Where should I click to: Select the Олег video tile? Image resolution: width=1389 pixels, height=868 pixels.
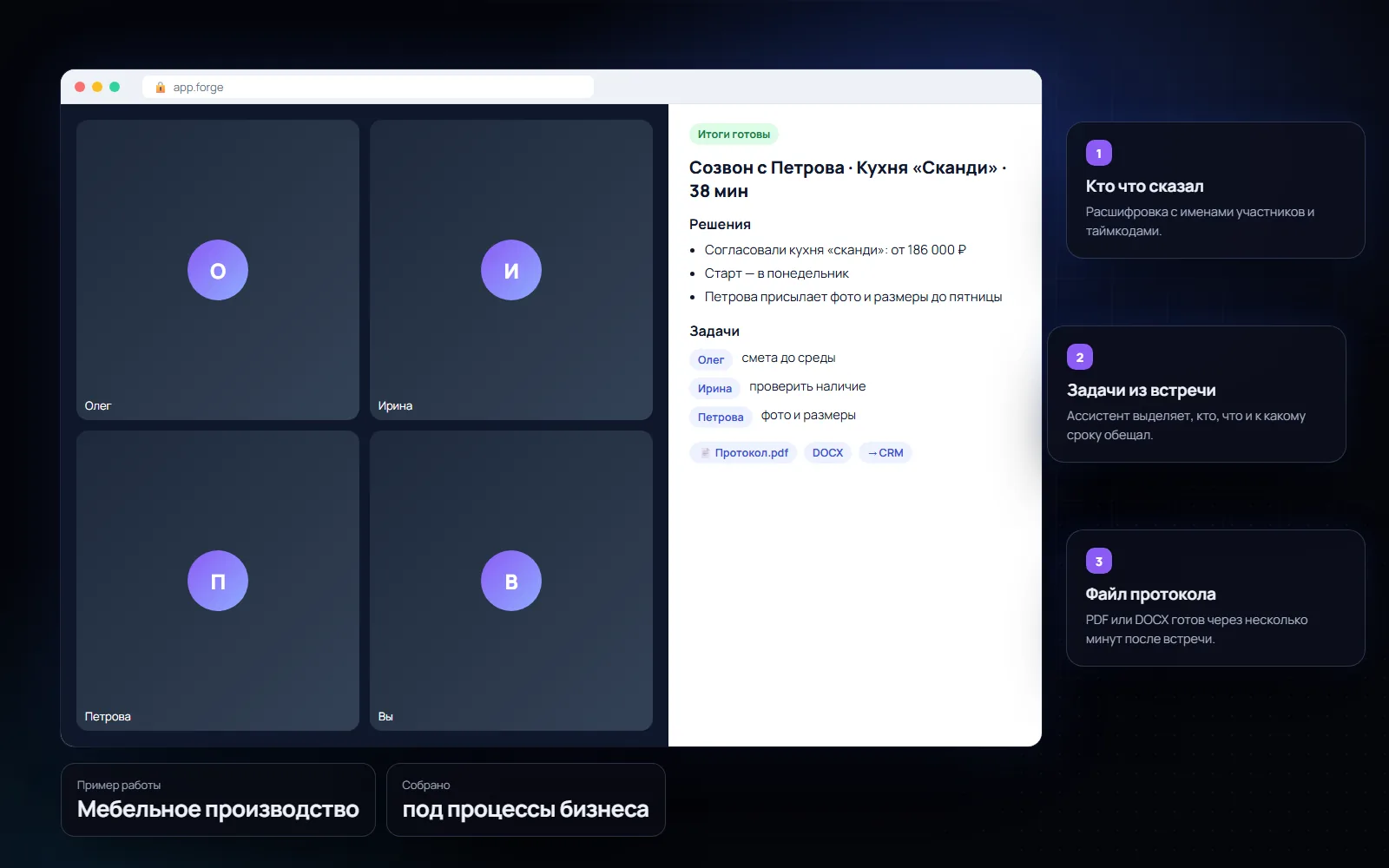click(x=218, y=270)
